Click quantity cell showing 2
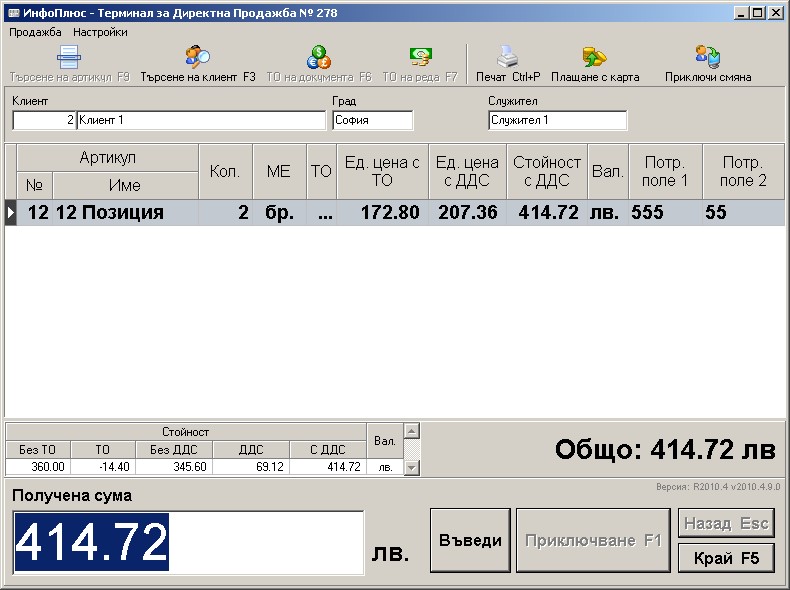Image resolution: width=790 pixels, height=590 pixels. point(225,212)
